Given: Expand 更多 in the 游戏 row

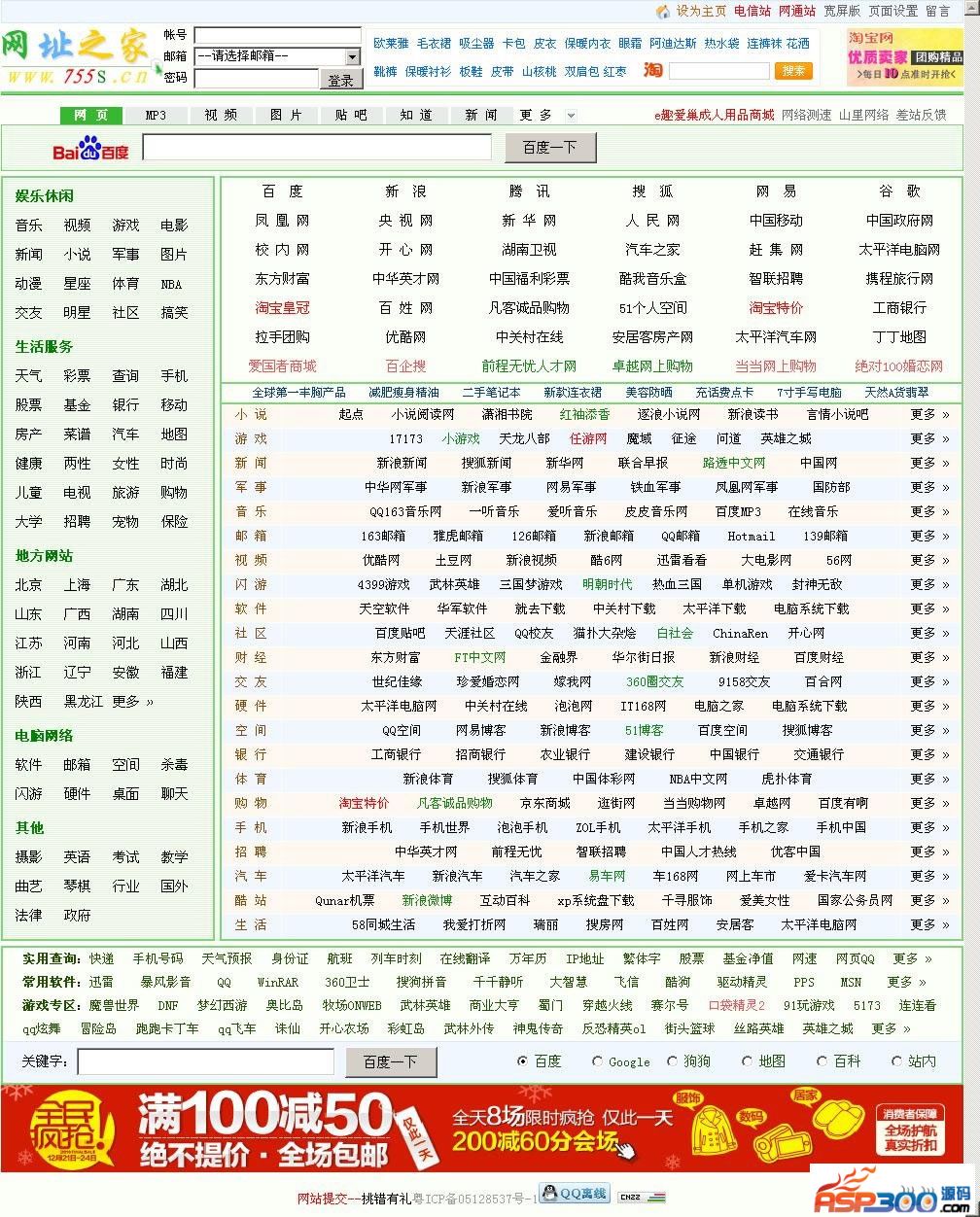Looking at the screenshot, I should coord(929,438).
